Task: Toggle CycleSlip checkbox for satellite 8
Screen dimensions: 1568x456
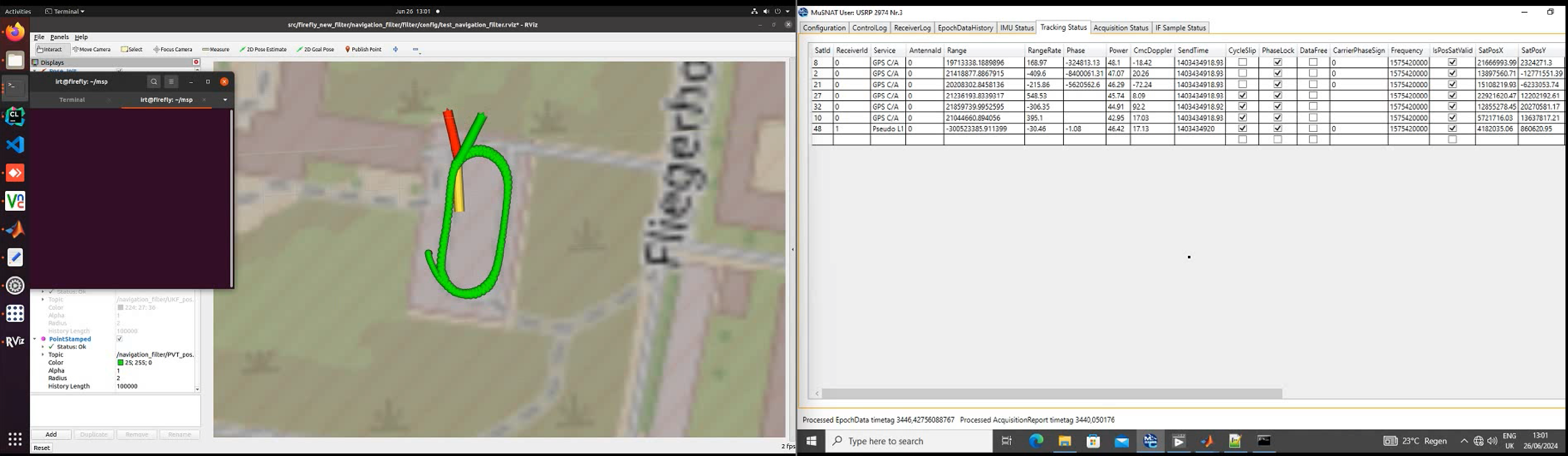Action: 1242,63
